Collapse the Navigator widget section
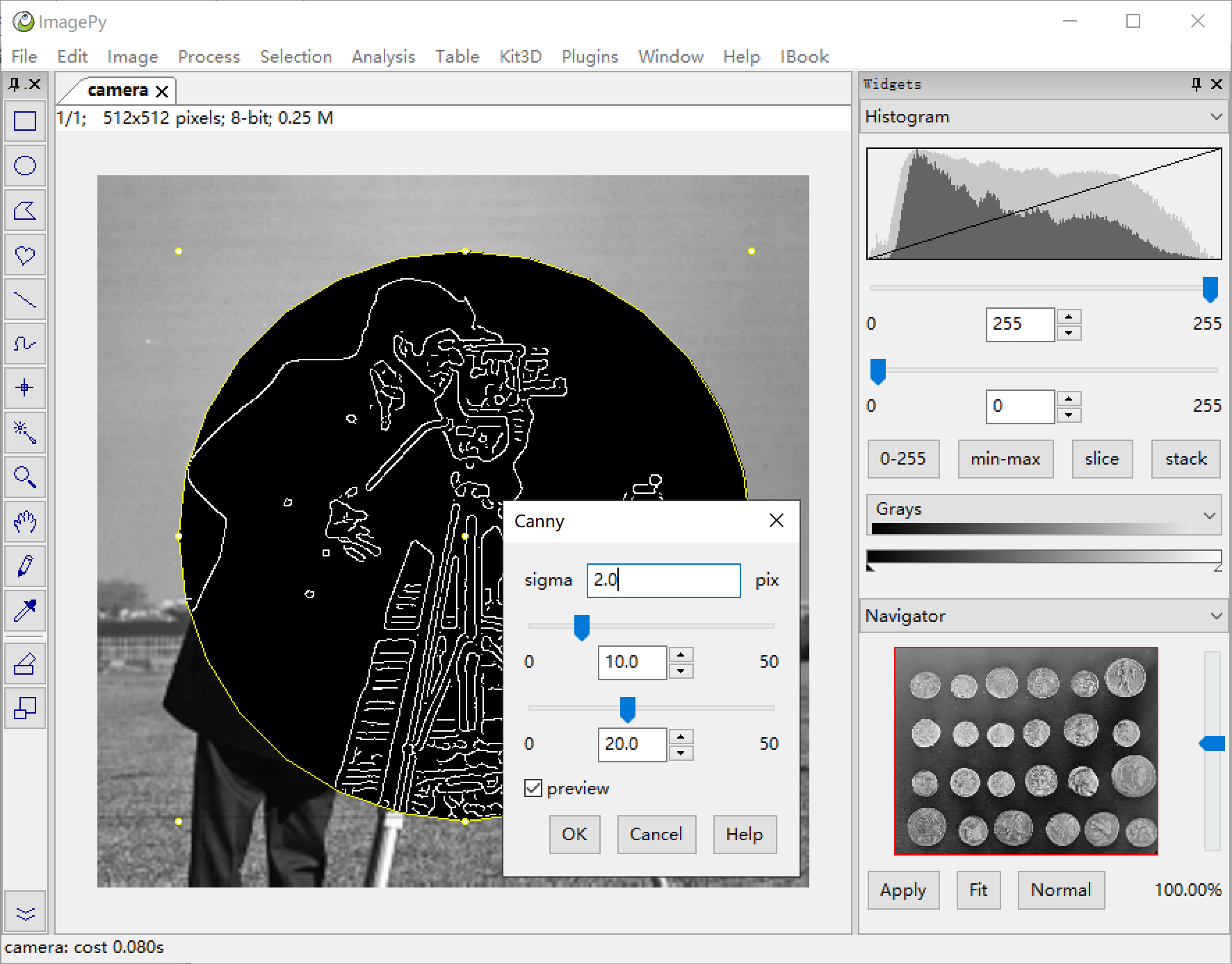The width and height of the screenshot is (1232, 964). [x=1216, y=616]
